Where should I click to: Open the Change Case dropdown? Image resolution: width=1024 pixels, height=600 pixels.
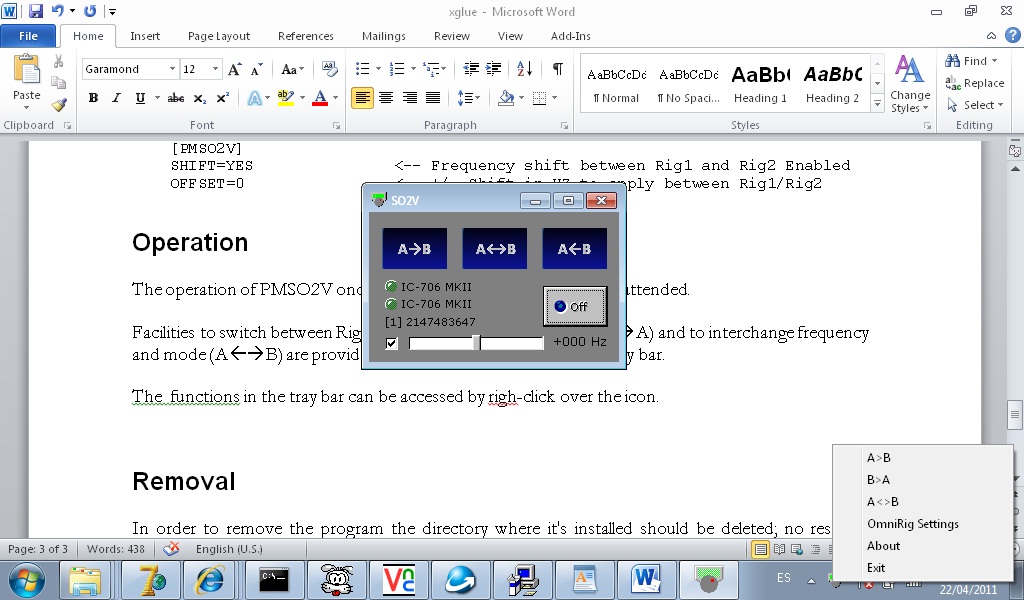293,69
